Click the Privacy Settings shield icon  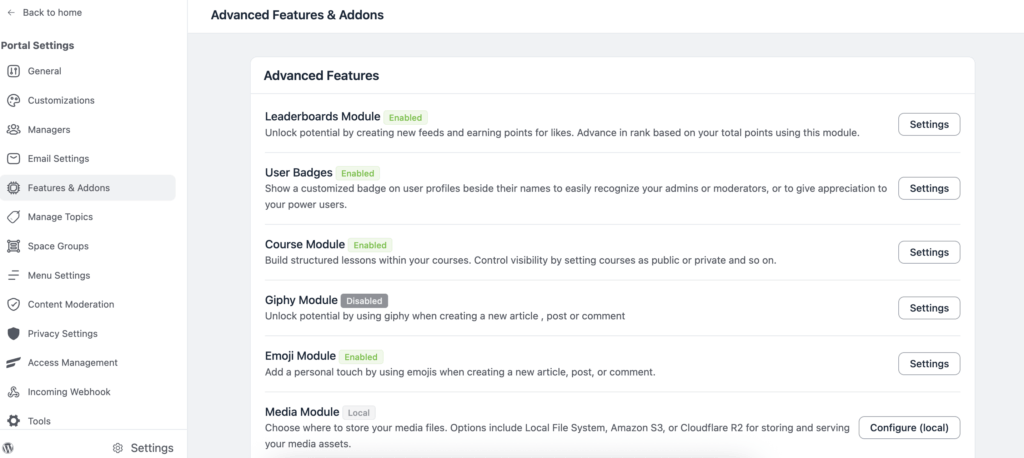[x=13, y=334]
